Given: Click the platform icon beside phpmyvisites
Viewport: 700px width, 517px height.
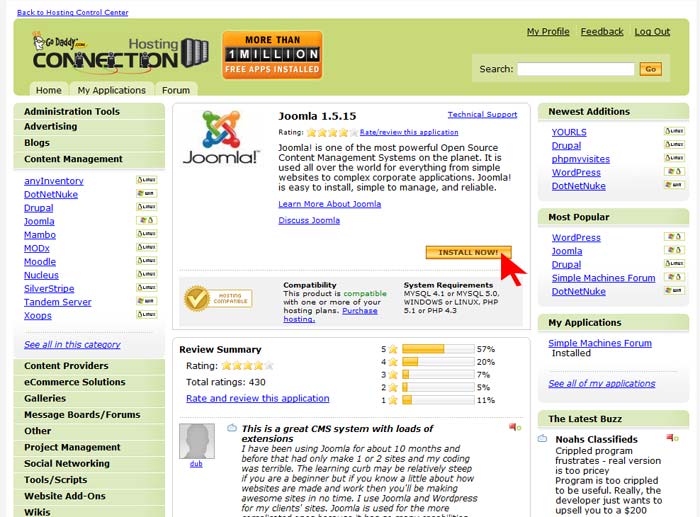Looking at the screenshot, I should [674, 158].
